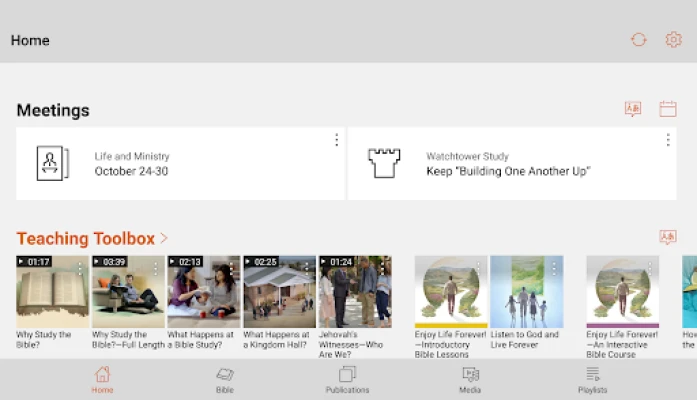Change Teaching Toolbox language icon
This screenshot has width=697, height=400.
tap(668, 236)
